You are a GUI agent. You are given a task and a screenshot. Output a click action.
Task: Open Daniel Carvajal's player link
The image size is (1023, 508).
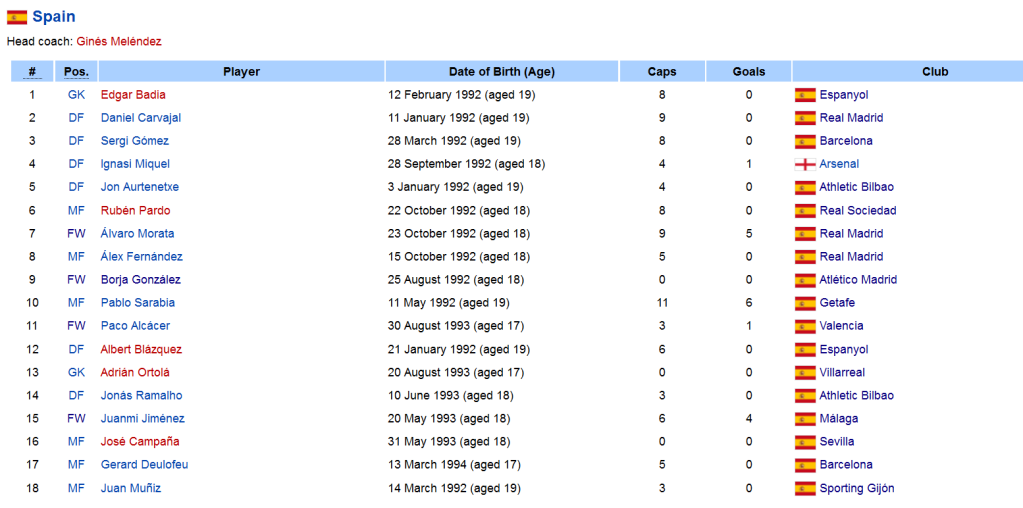(x=141, y=118)
